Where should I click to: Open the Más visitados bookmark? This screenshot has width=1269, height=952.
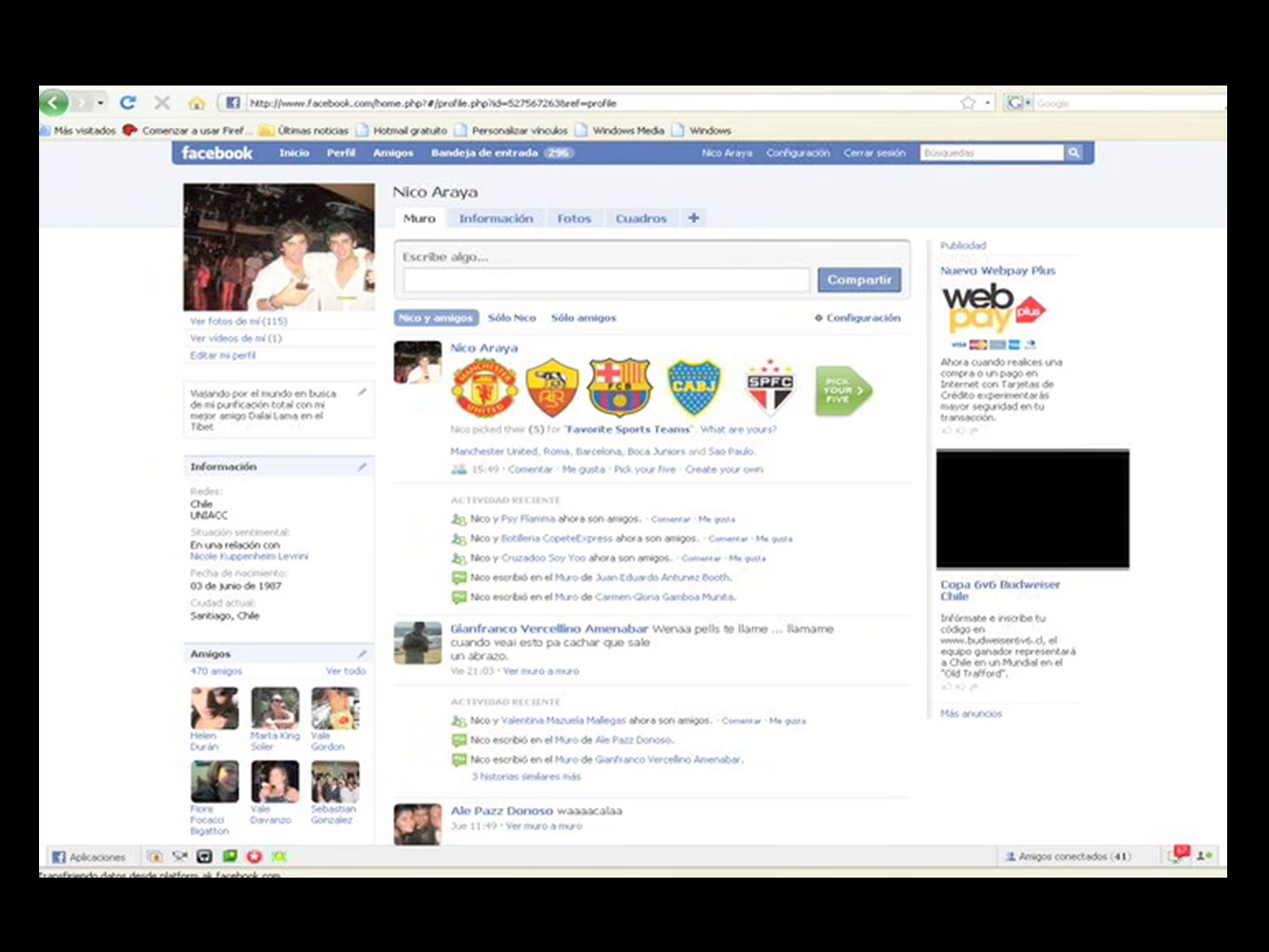click(x=78, y=130)
